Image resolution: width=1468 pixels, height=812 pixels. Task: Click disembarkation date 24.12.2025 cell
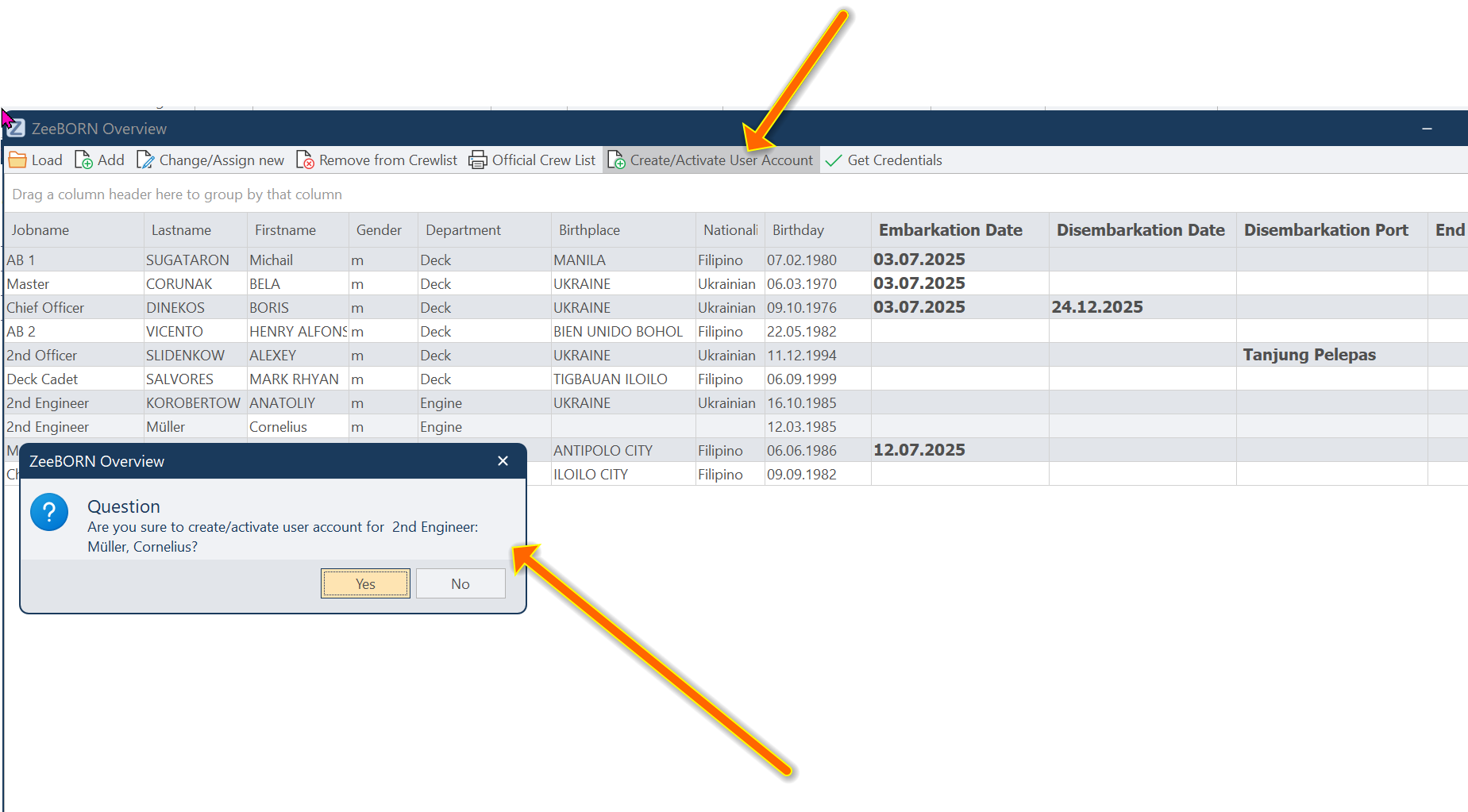click(1142, 307)
